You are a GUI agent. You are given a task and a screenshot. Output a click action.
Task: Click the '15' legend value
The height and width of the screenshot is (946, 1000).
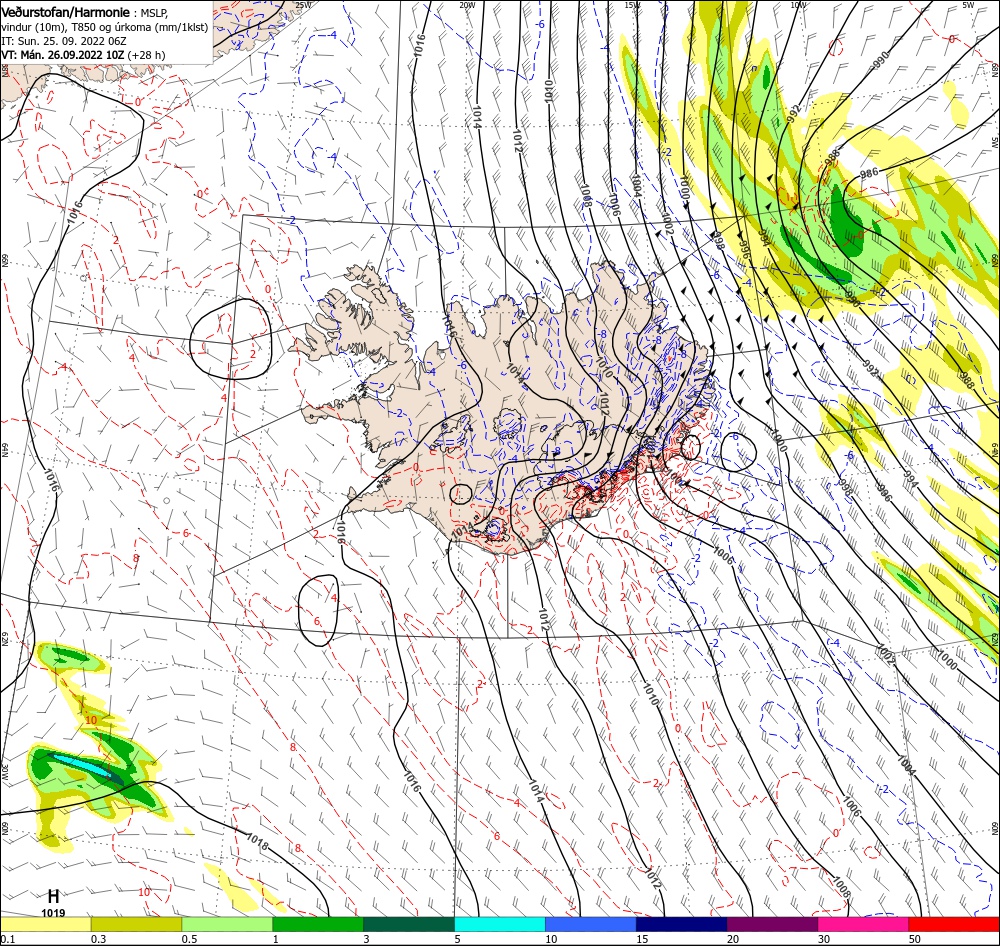[643, 939]
